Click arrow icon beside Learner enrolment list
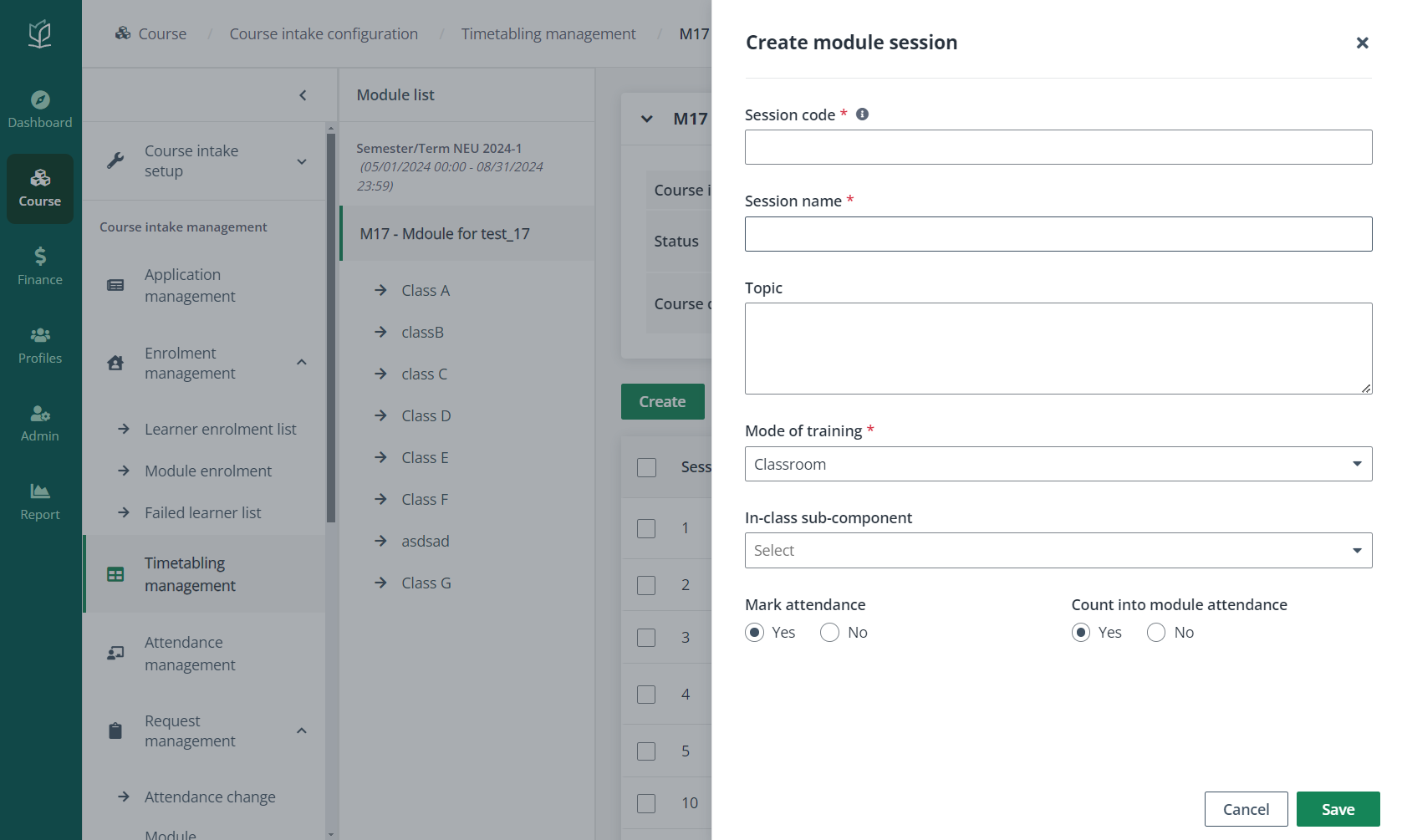Screen dimensions: 1402x840 click(x=124, y=429)
